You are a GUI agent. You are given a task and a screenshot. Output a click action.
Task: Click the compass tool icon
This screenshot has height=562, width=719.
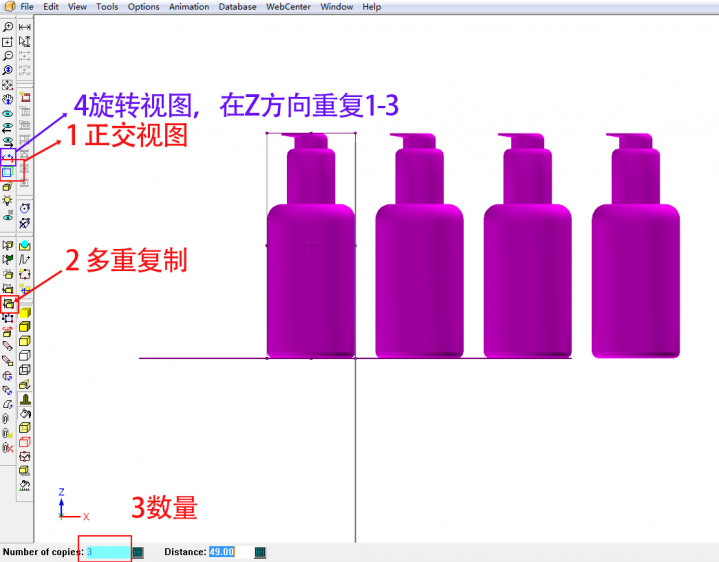point(25,223)
